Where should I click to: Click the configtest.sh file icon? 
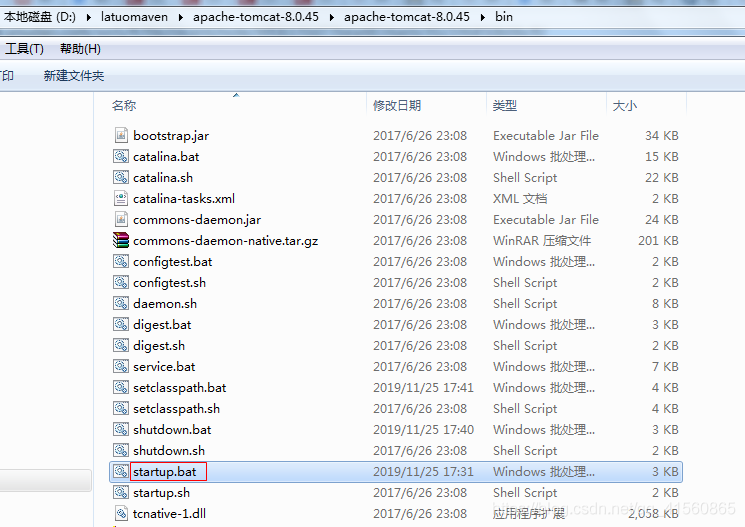point(121,282)
